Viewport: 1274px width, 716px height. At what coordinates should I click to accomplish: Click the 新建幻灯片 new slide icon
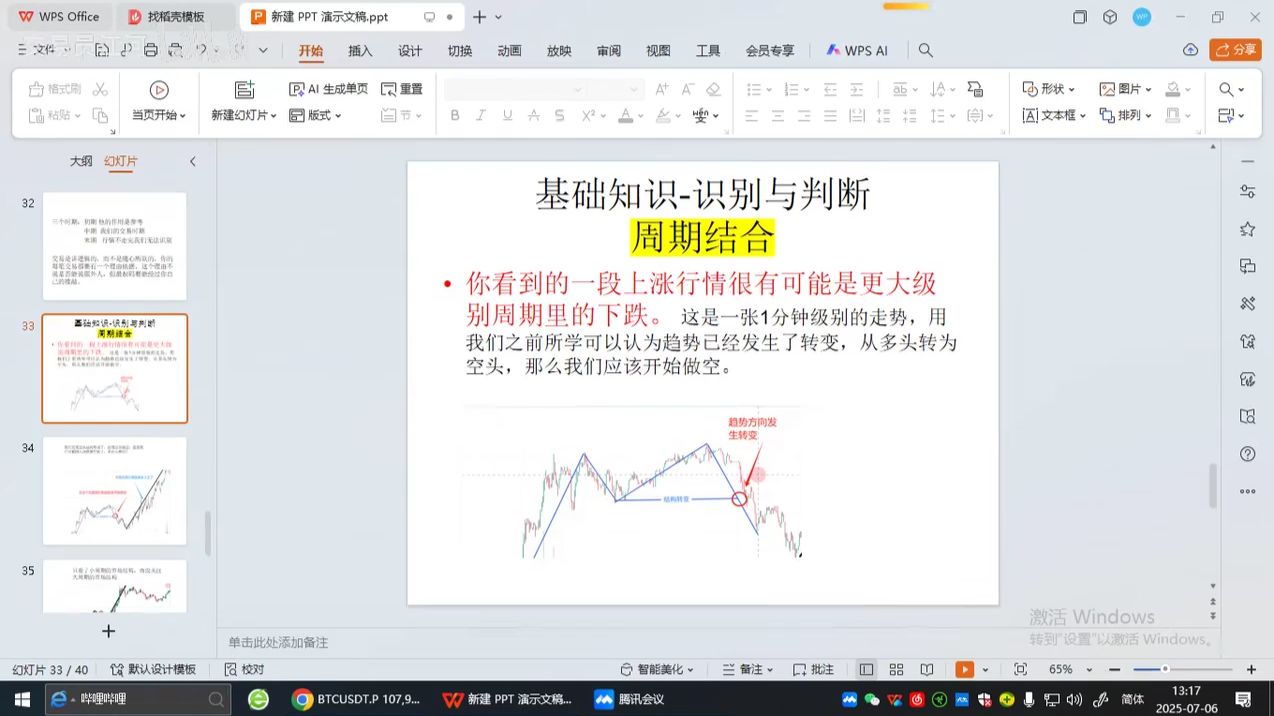[244, 90]
